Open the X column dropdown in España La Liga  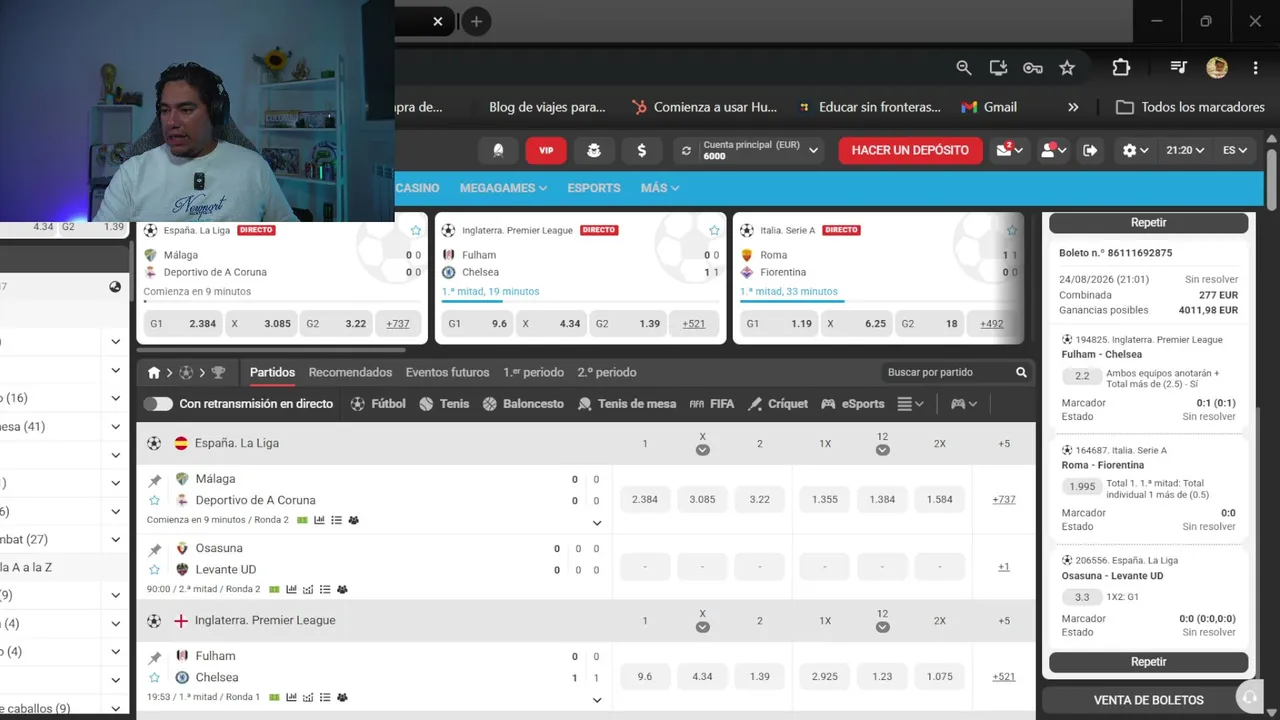pyautogui.click(x=703, y=450)
